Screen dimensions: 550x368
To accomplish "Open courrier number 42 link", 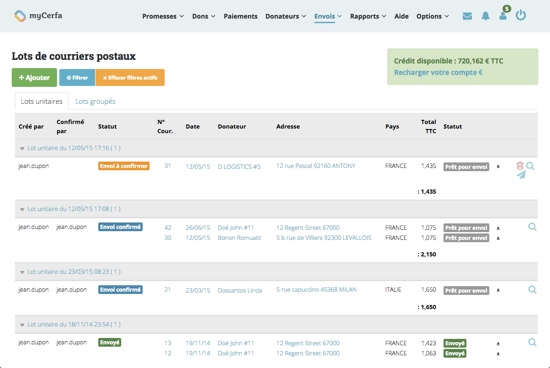I will [168, 228].
